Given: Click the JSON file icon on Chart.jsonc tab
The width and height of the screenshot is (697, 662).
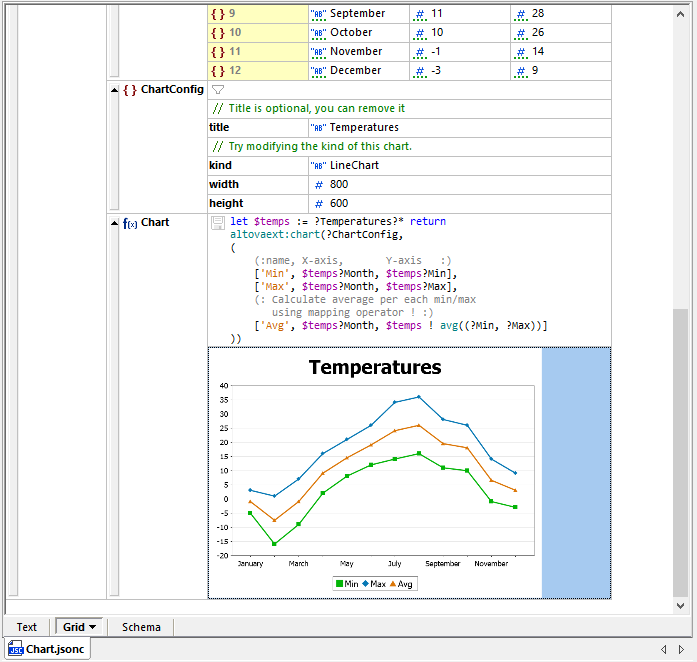Looking at the screenshot, I should click(x=15, y=649).
